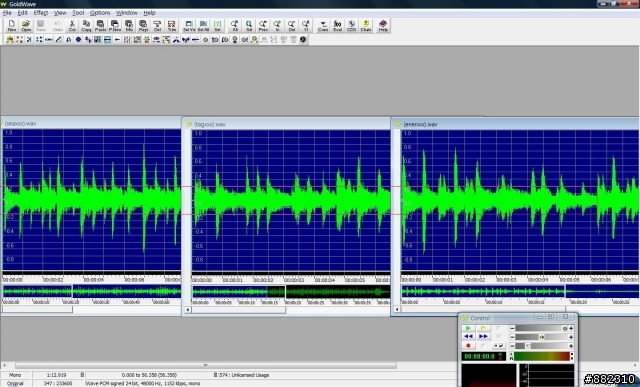This screenshot has height=387, width=640.
Task: Click the overview waveform of (sezooo).wav window
Action: point(92,291)
